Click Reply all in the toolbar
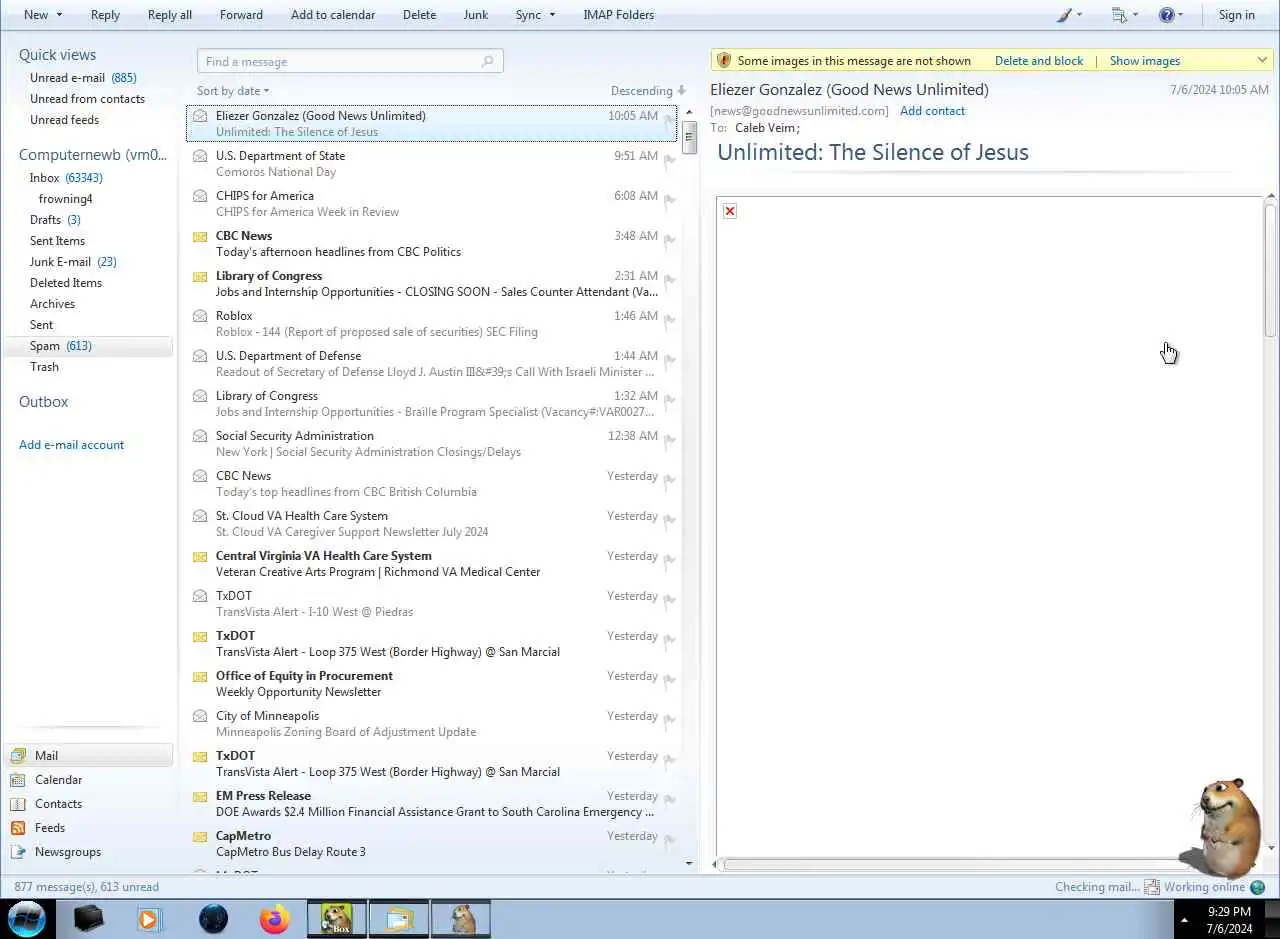The height and width of the screenshot is (939, 1280). 170,15
